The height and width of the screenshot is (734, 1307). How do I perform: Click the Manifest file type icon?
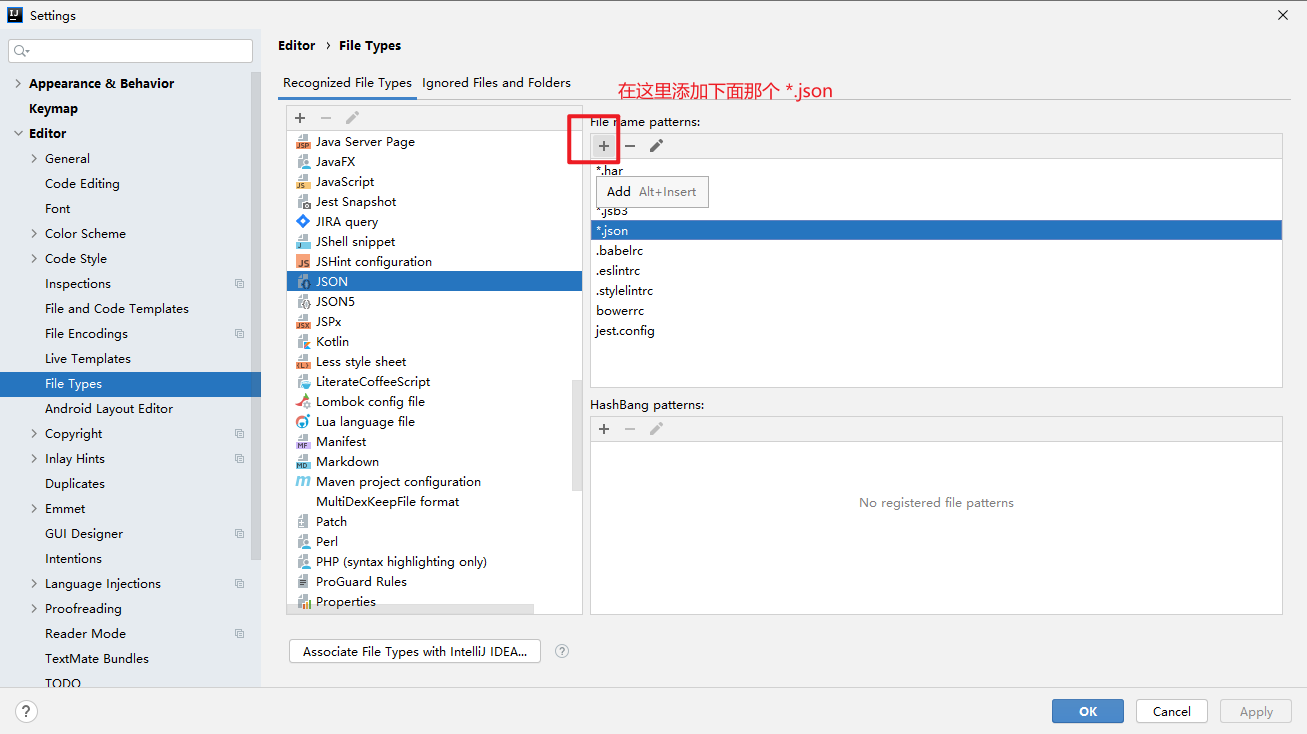click(303, 442)
